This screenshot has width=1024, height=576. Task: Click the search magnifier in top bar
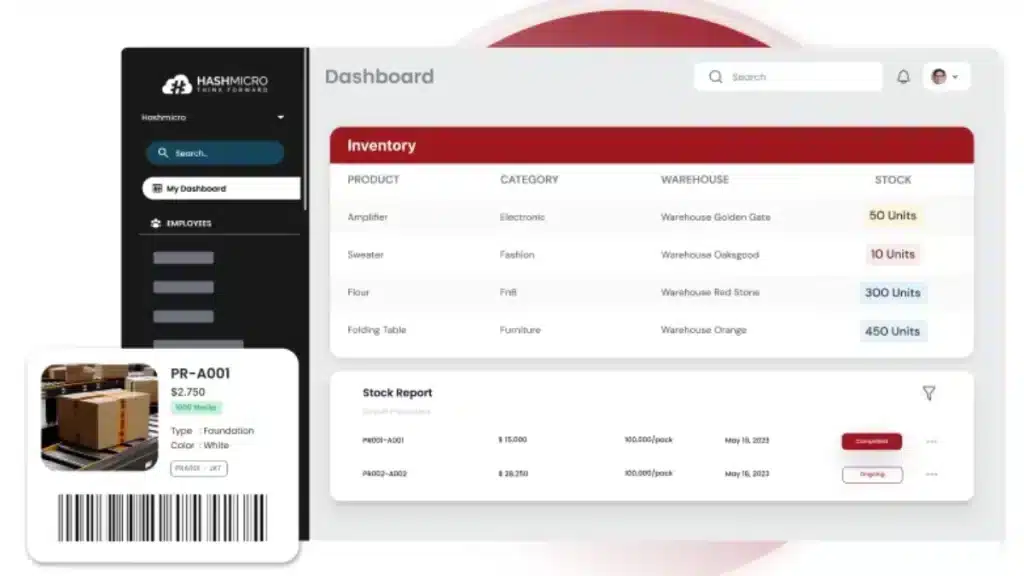pos(716,76)
